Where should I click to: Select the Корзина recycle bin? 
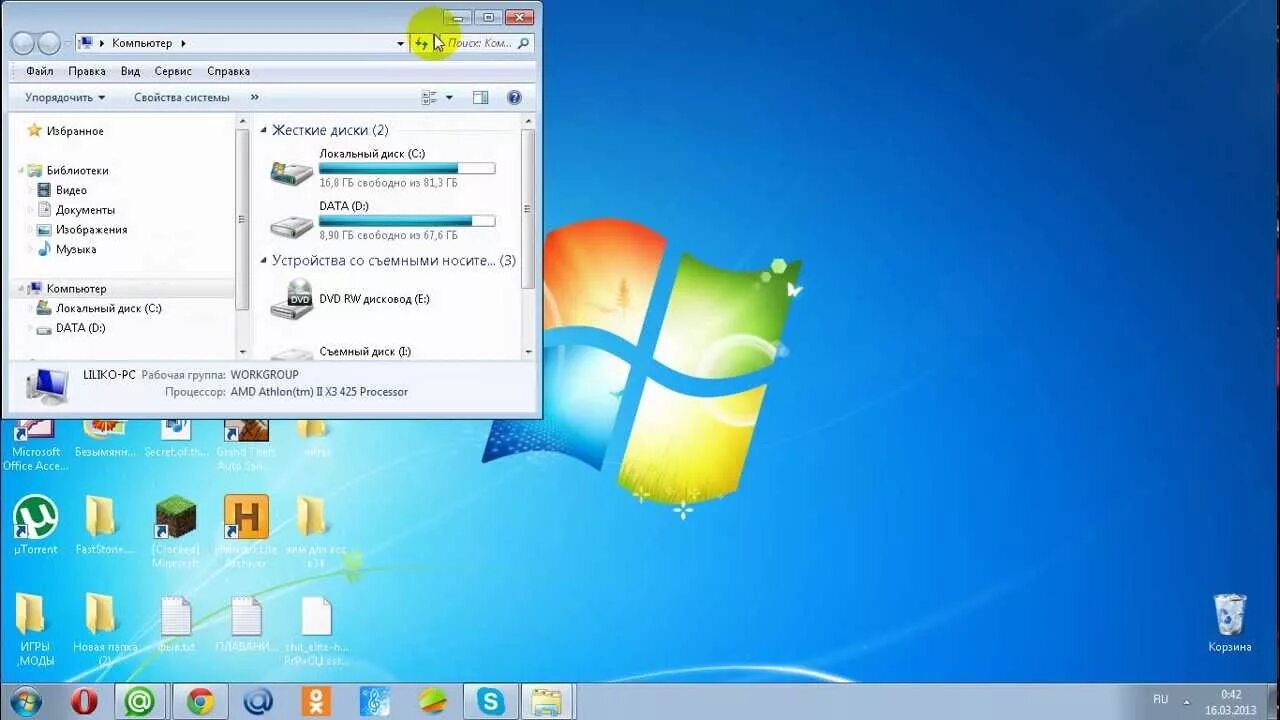[x=1229, y=623]
